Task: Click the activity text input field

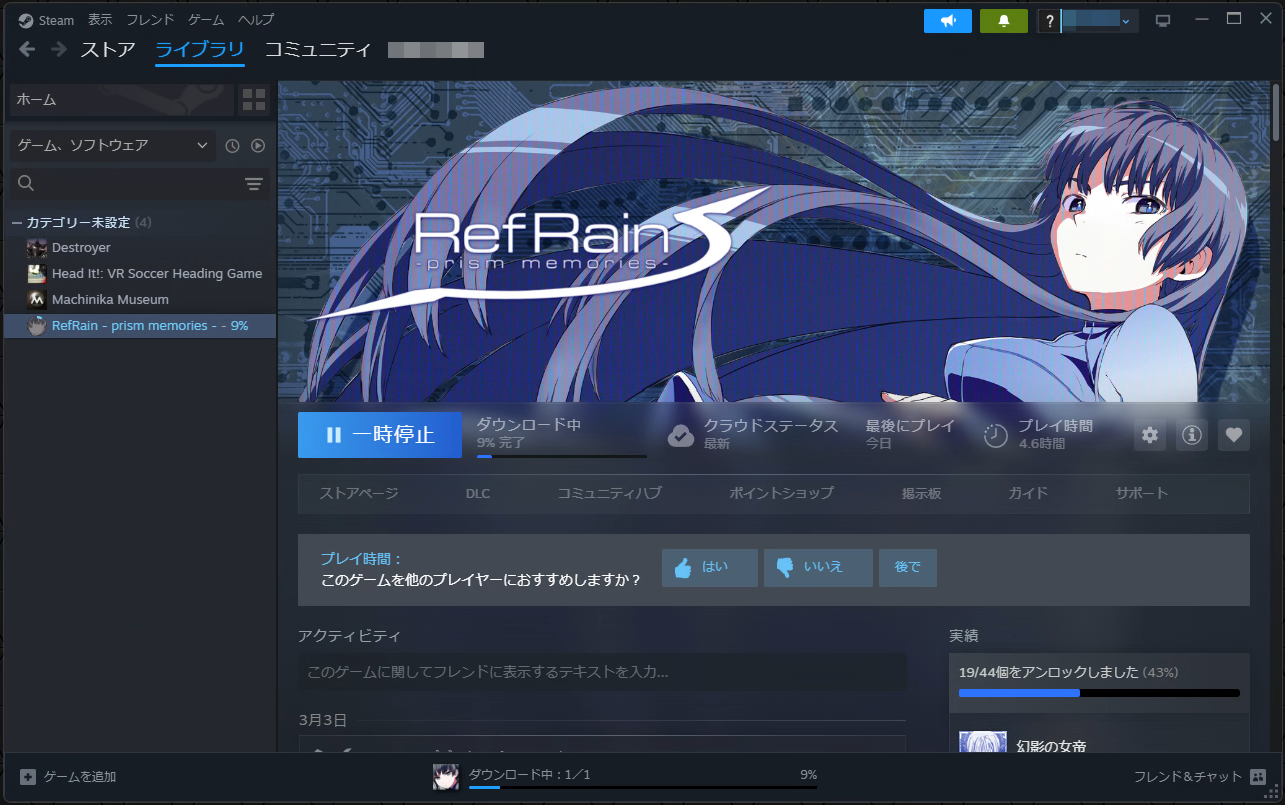Action: [x=602, y=672]
